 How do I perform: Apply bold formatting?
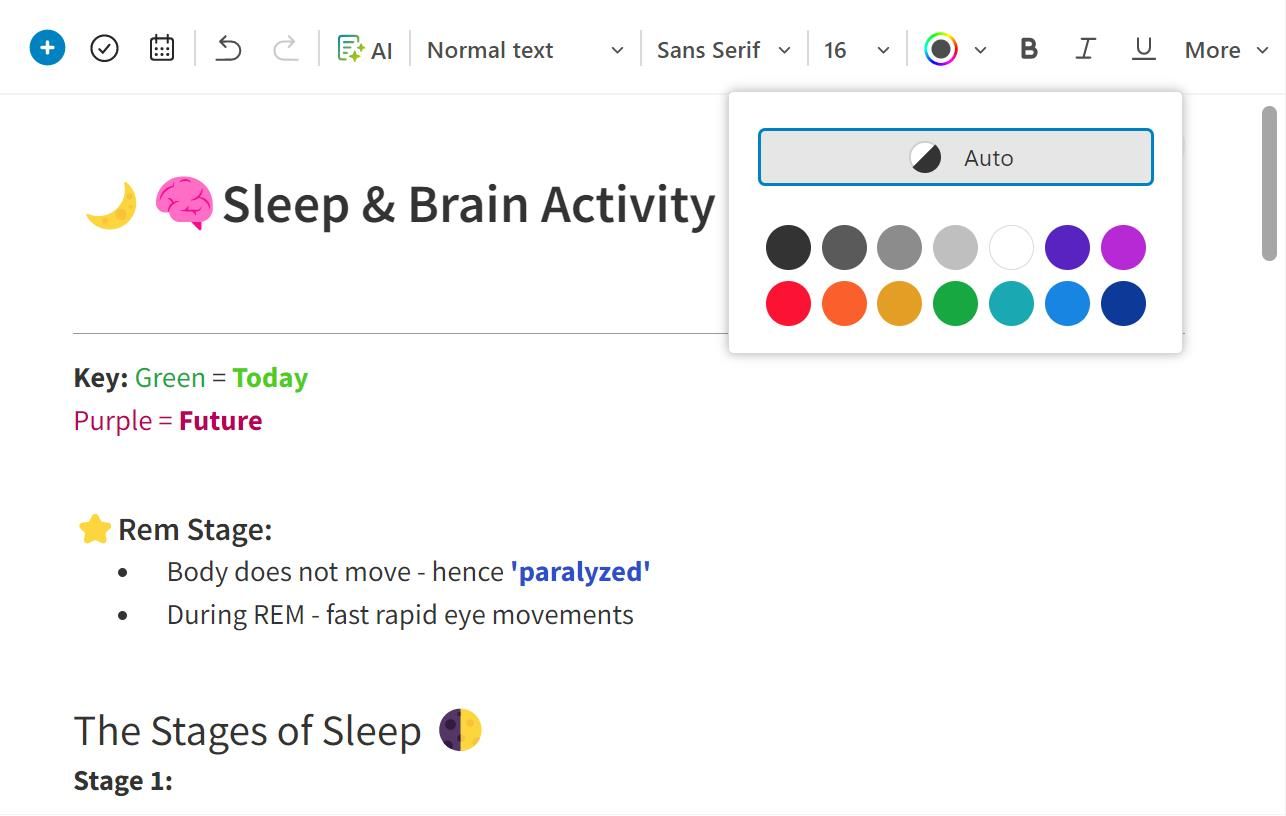[1028, 47]
